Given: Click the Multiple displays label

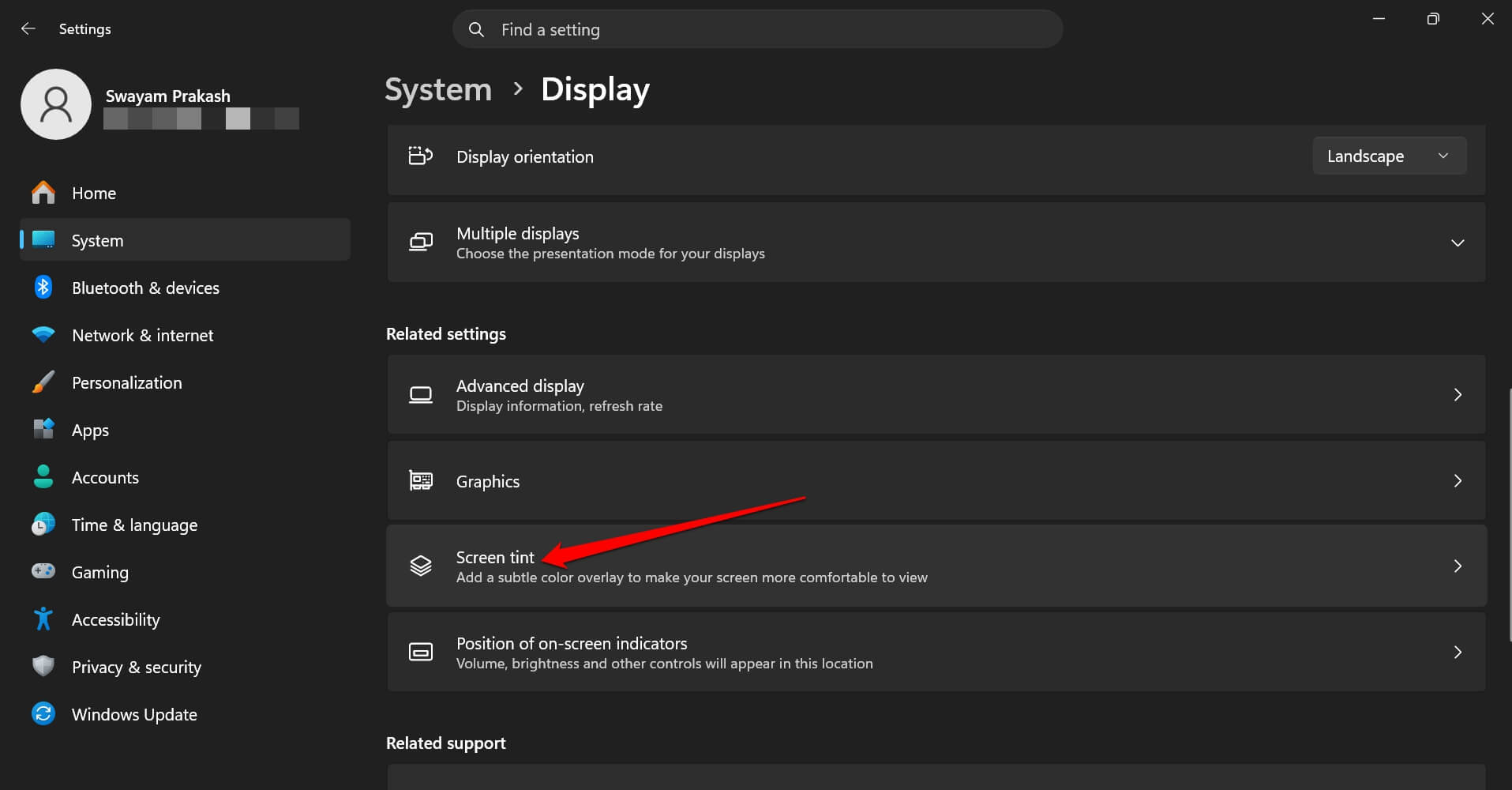Looking at the screenshot, I should pos(518,233).
